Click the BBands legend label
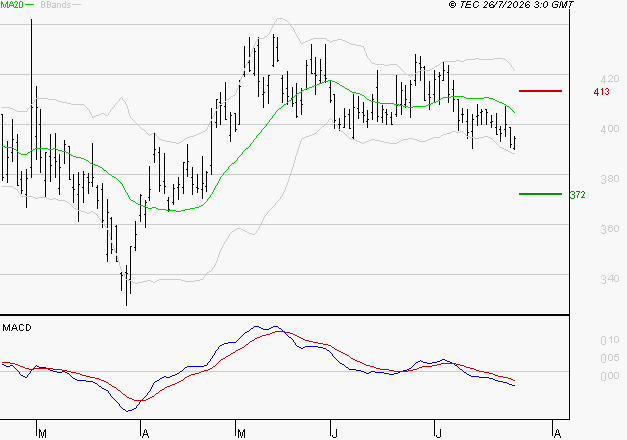This screenshot has height=440, width=627. tap(56, 5)
